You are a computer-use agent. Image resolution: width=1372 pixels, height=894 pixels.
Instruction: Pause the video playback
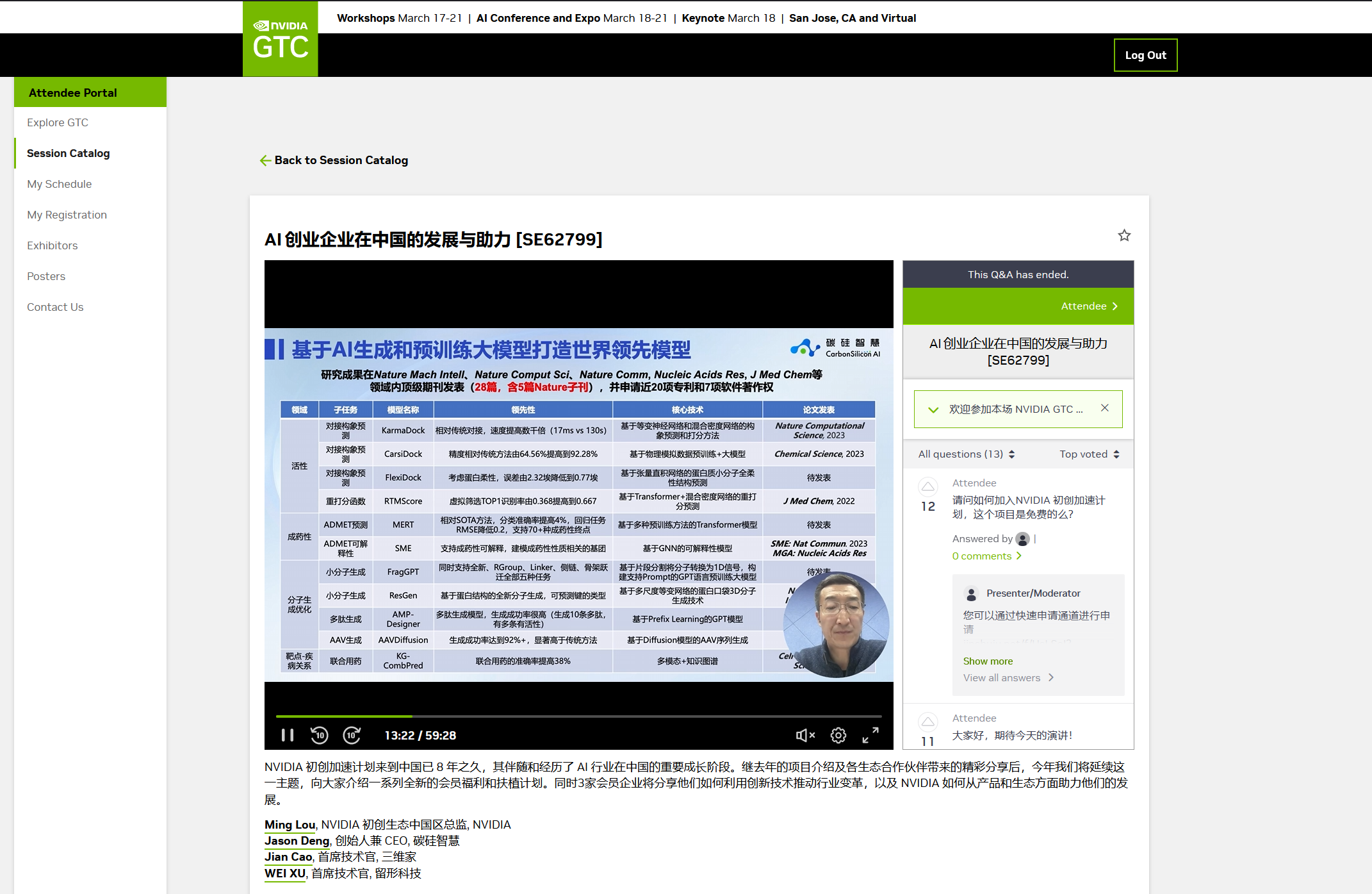(x=288, y=735)
